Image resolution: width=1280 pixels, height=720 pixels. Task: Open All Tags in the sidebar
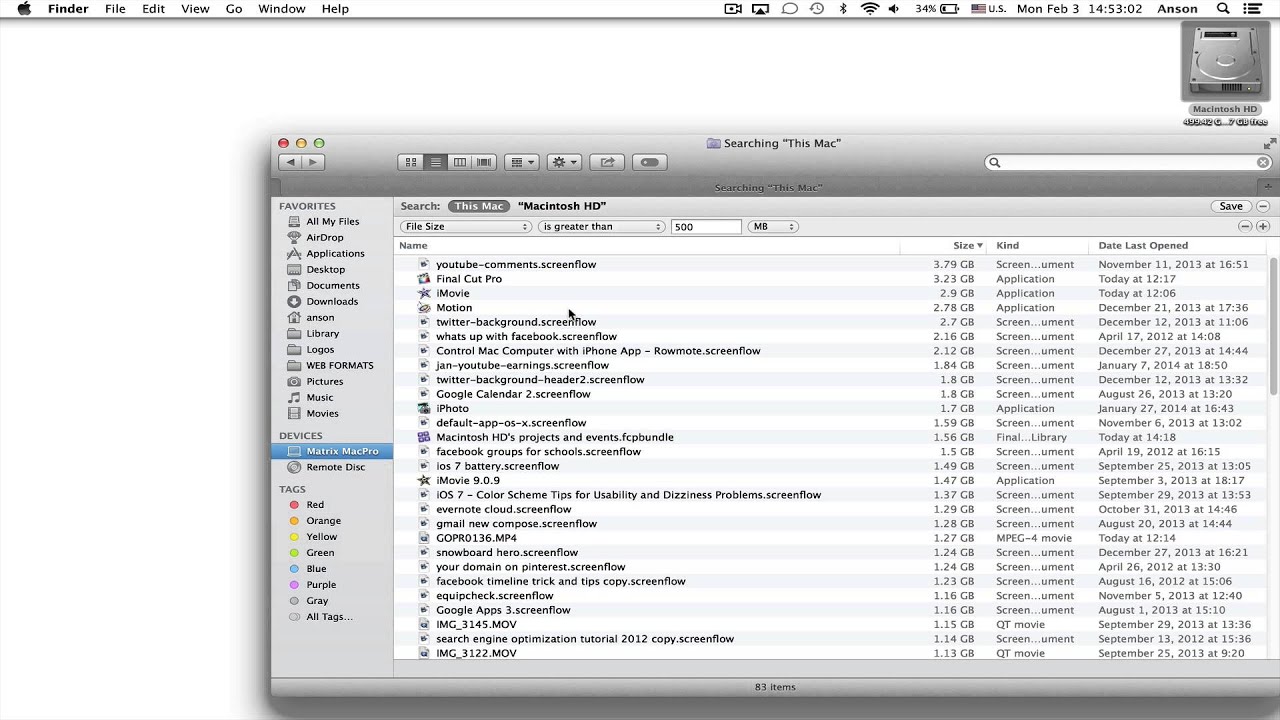[329, 617]
